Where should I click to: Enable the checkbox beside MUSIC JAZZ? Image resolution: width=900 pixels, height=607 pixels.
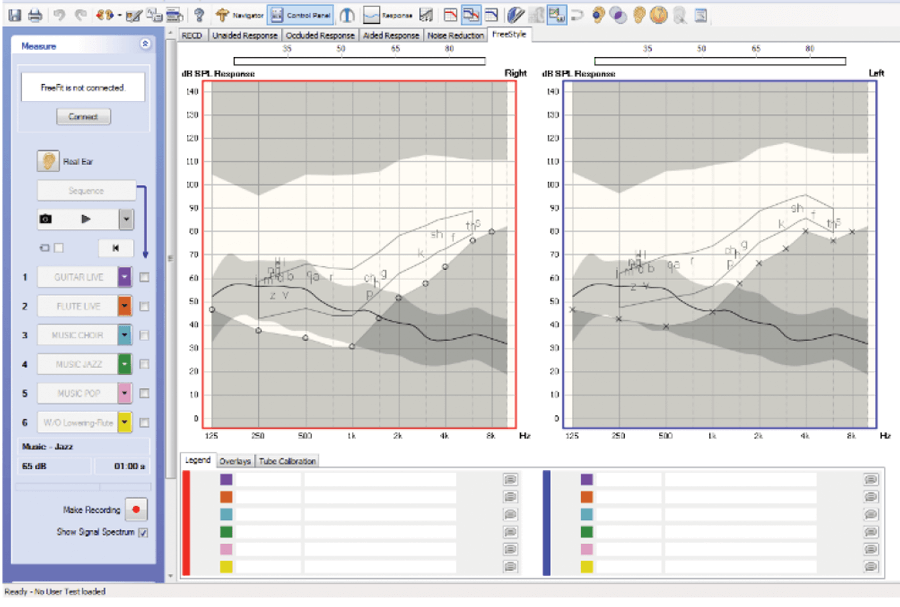tap(146, 364)
